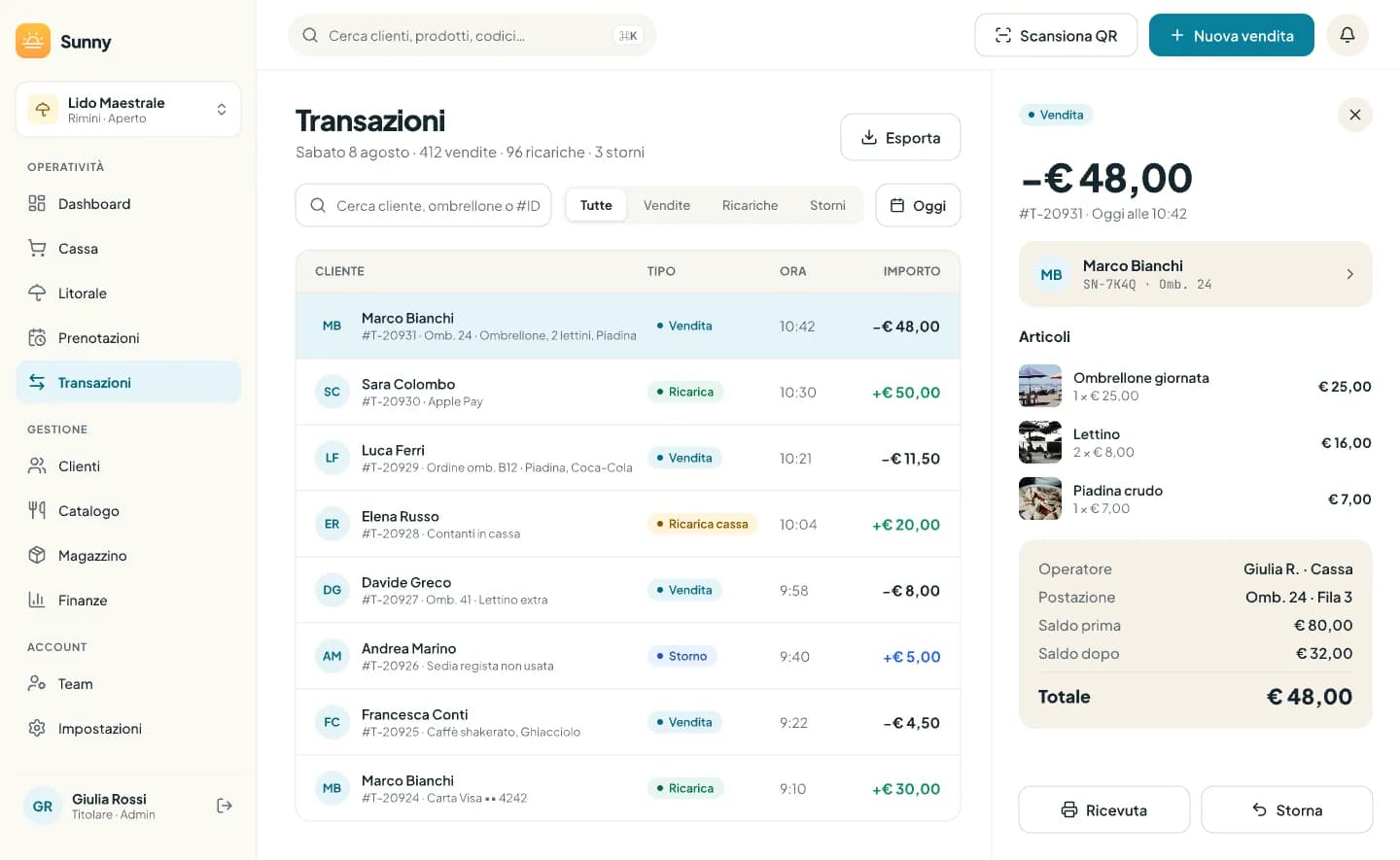Screen dimensions: 1400x860
Task: Click the Sunny logo icon
Action: (33, 41)
